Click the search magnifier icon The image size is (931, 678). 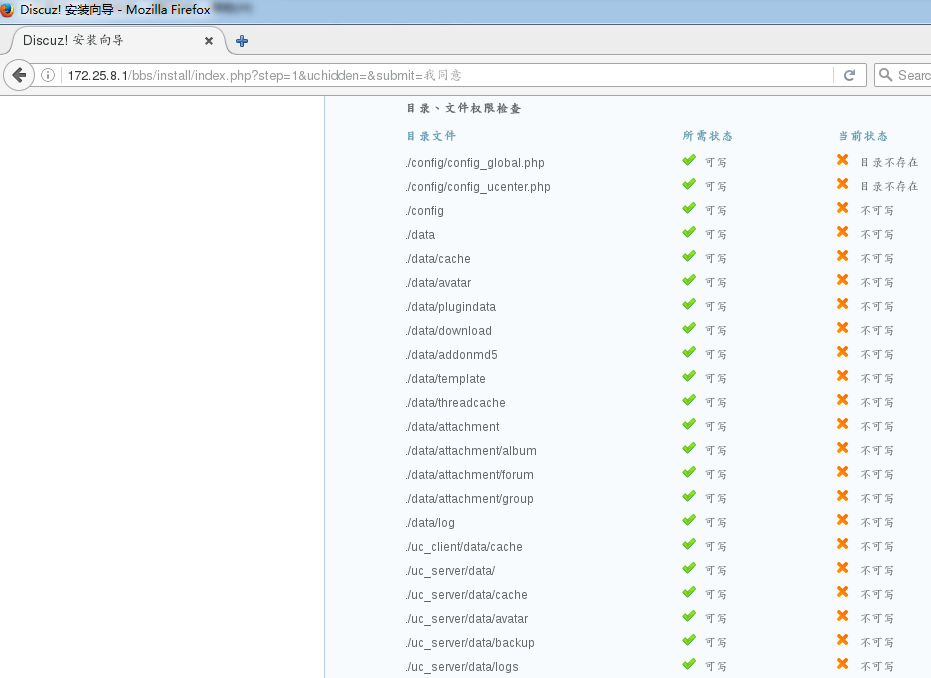(885, 75)
